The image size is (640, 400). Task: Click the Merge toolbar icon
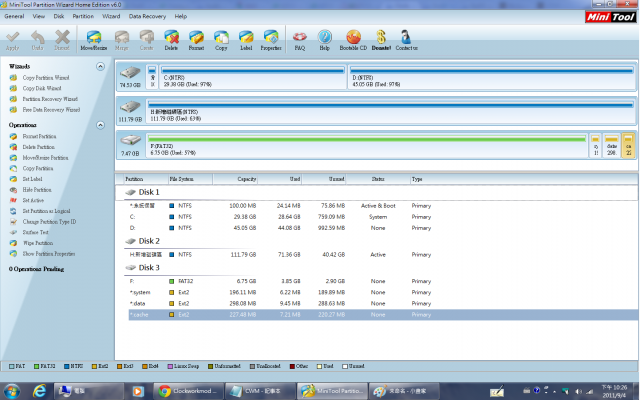(122, 40)
